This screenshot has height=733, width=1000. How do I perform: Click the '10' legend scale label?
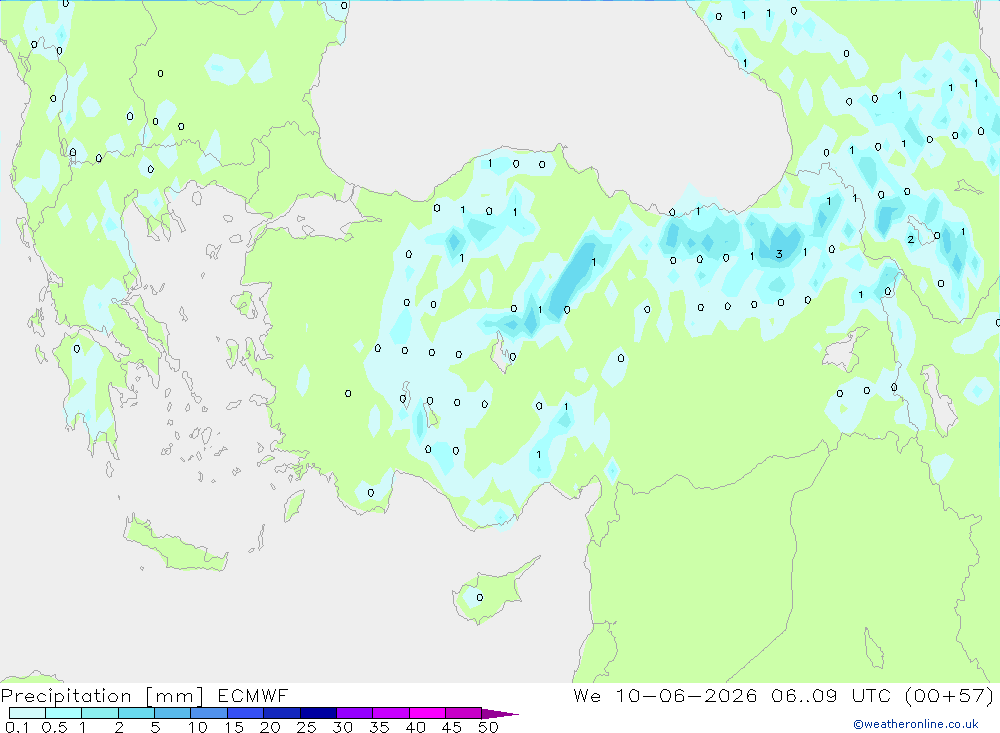pyautogui.click(x=198, y=727)
